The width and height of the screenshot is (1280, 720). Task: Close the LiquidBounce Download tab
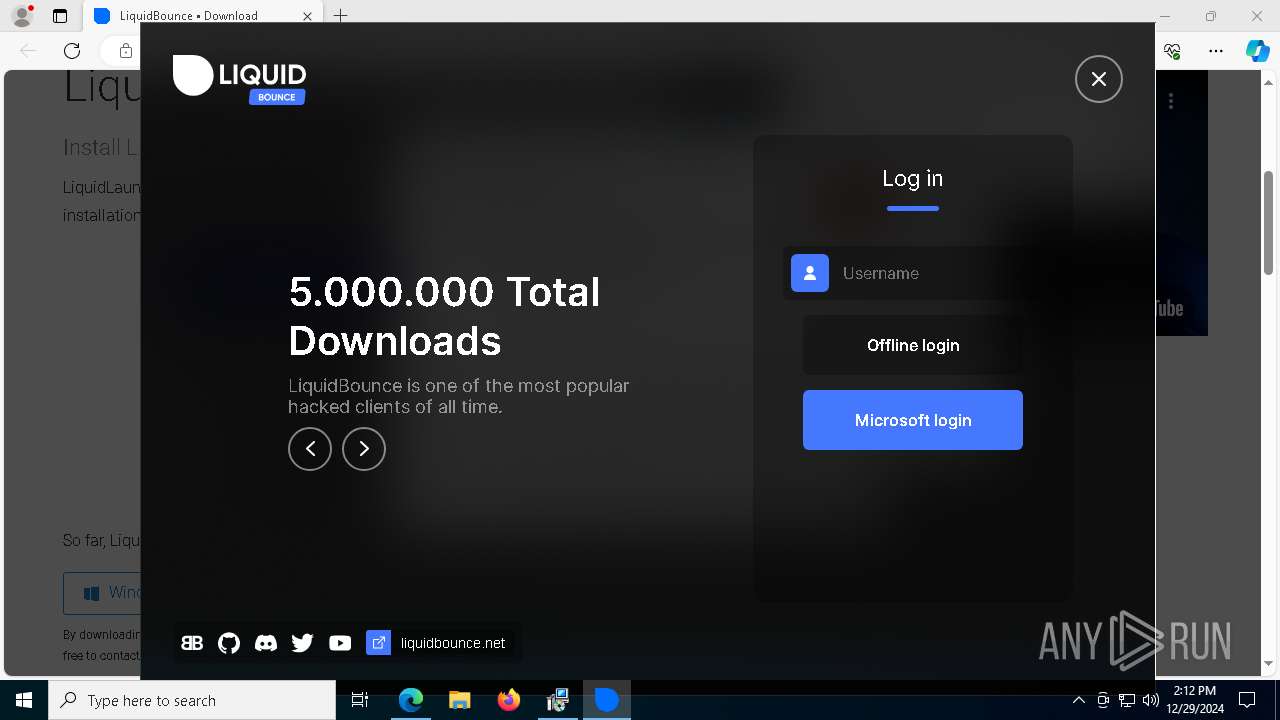(307, 16)
